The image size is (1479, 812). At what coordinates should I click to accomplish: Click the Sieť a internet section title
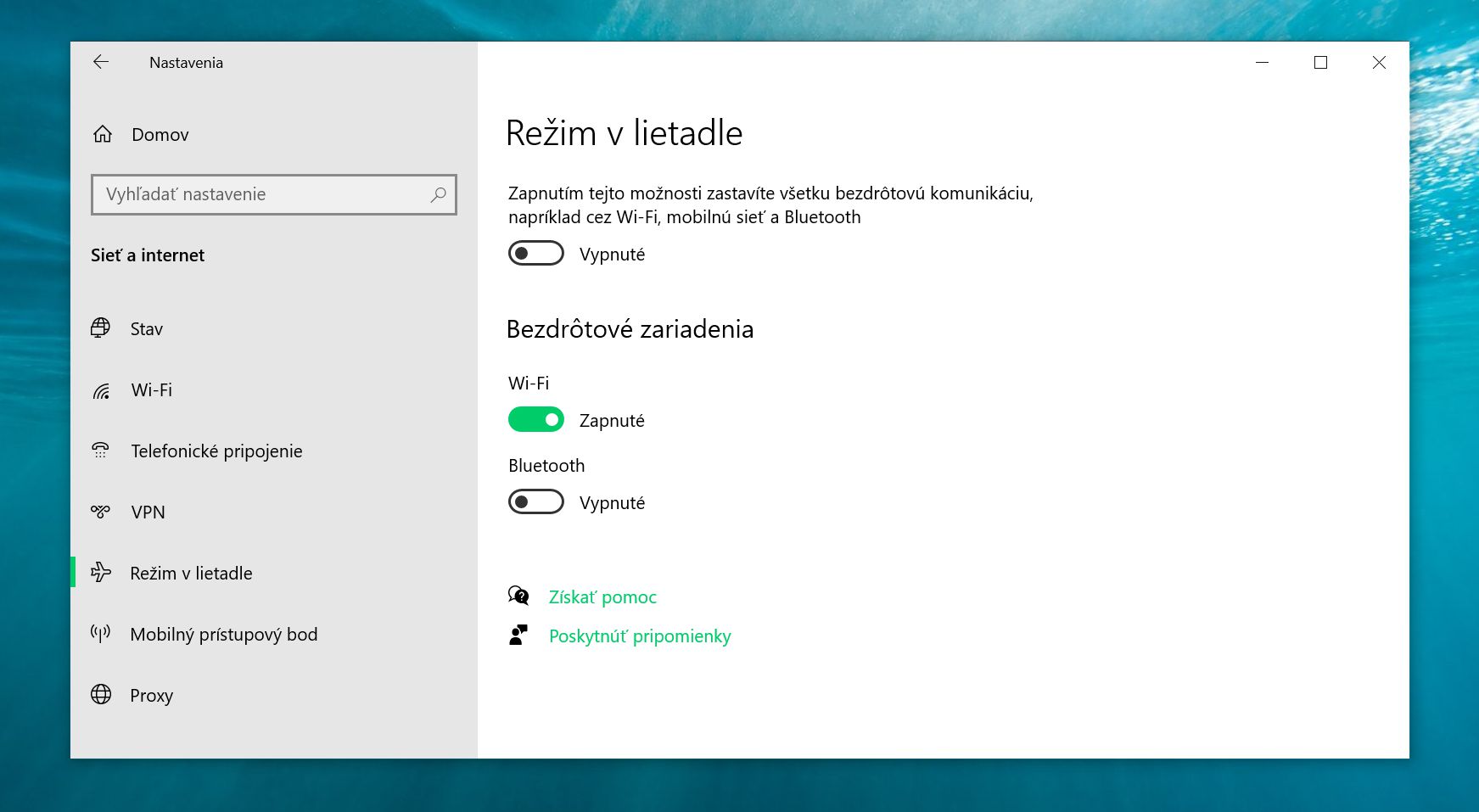148,255
